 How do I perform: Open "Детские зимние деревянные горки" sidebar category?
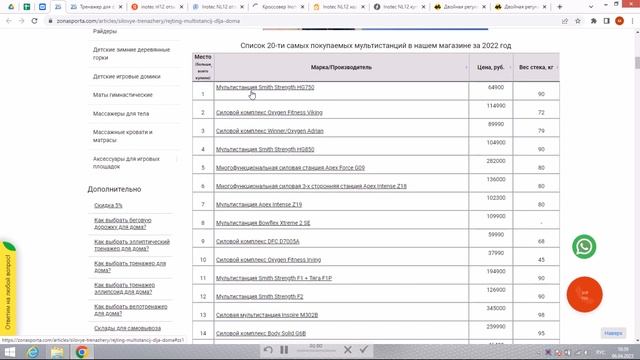click(x=131, y=53)
